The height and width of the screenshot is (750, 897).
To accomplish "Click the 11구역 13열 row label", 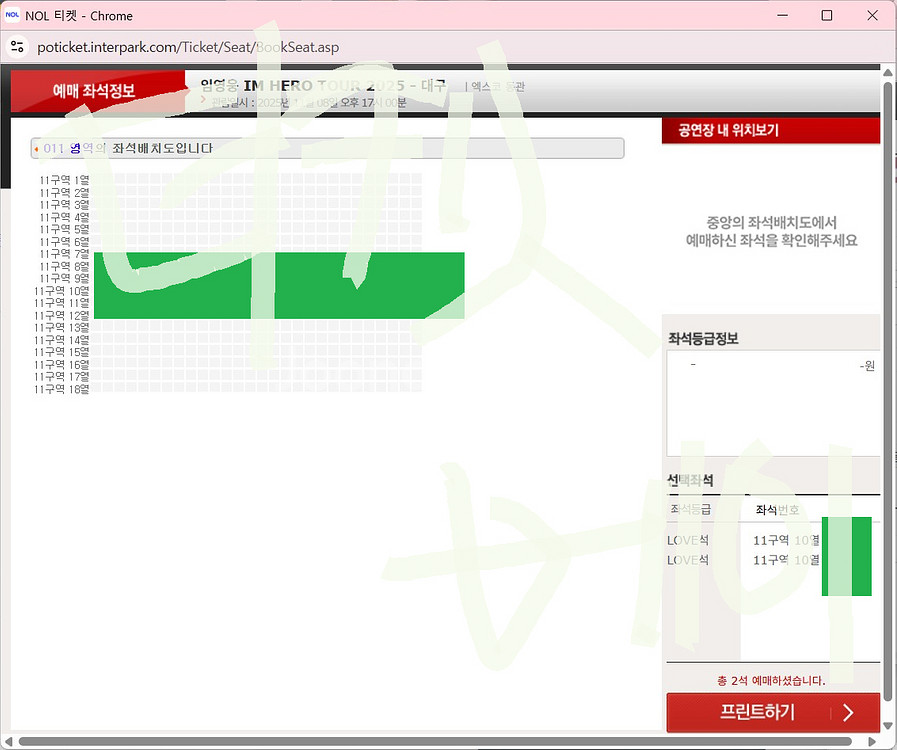I will click(x=62, y=328).
